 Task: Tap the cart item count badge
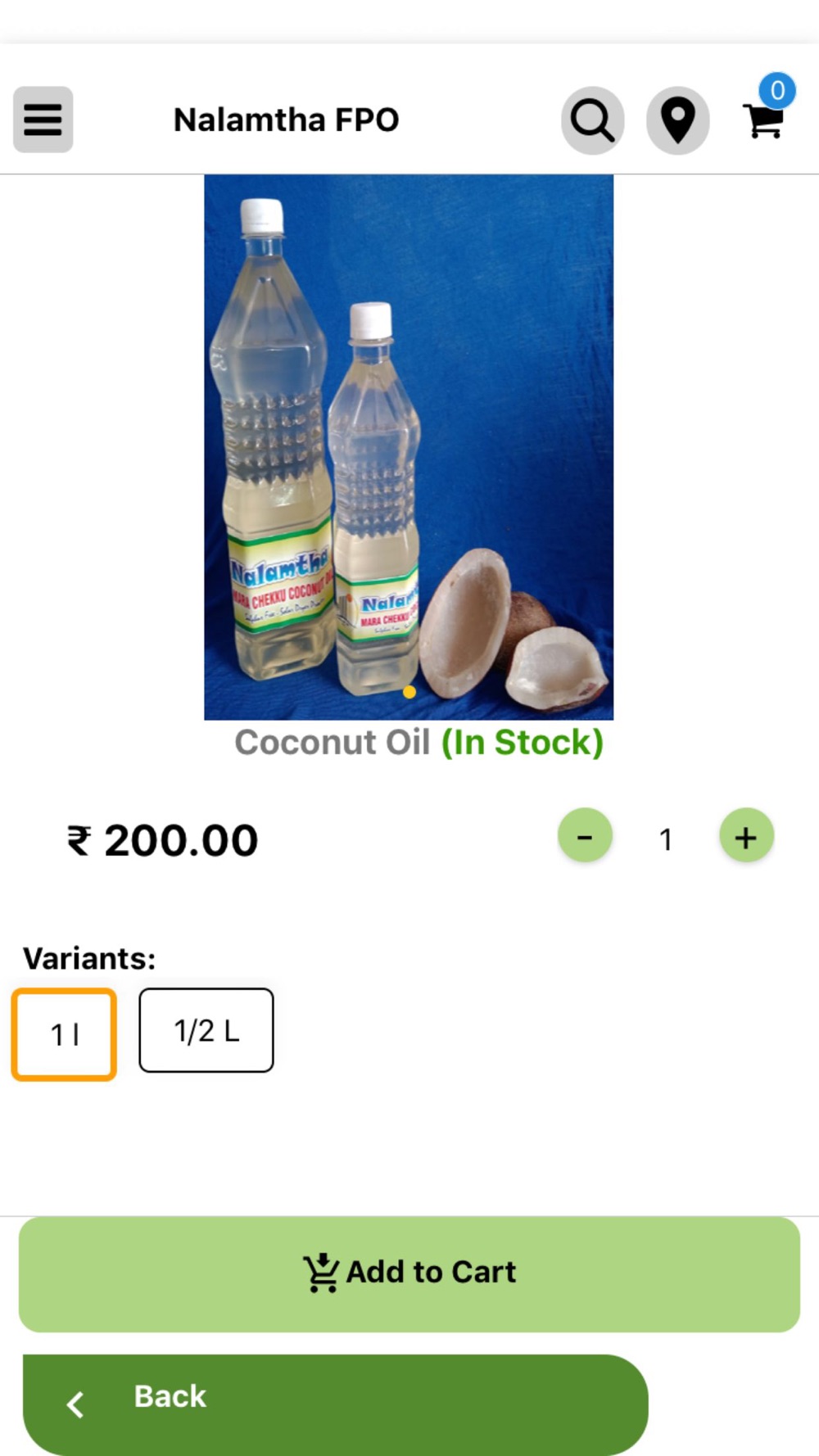coord(777,90)
